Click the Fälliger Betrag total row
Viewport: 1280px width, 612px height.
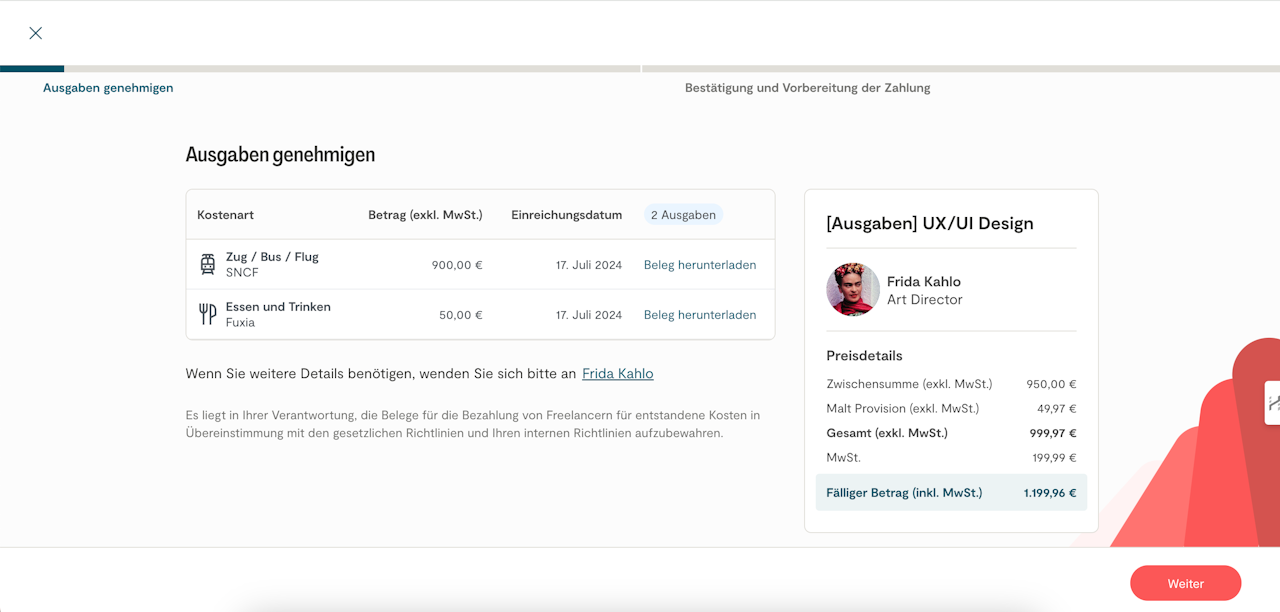click(x=950, y=493)
